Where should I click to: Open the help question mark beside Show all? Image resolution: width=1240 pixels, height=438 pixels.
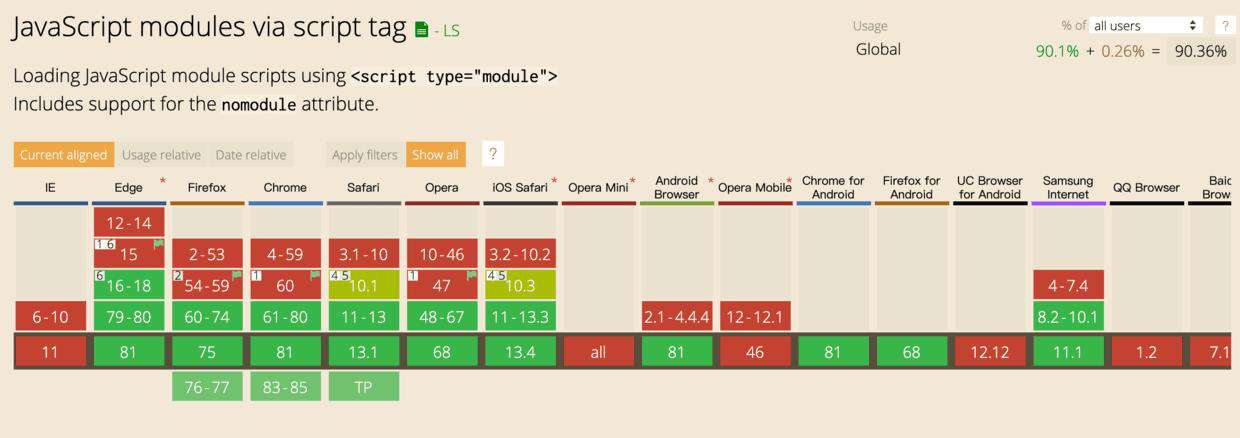click(x=492, y=154)
